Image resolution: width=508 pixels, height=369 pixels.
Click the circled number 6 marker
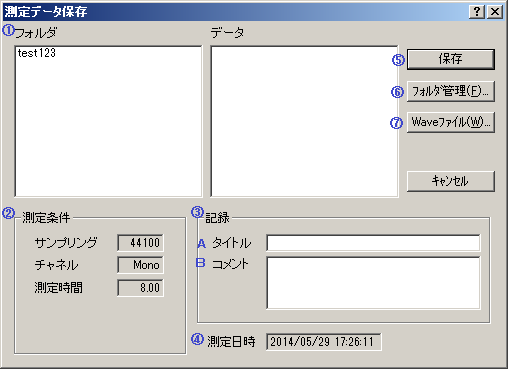point(397,92)
